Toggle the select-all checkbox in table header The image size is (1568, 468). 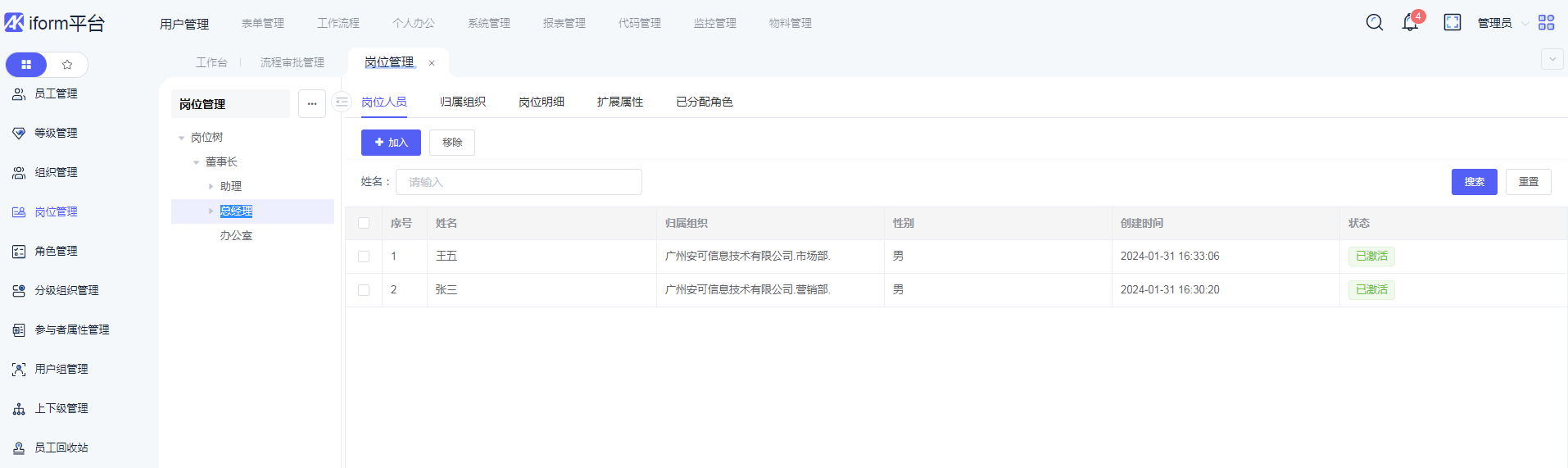[x=364, y=223]
